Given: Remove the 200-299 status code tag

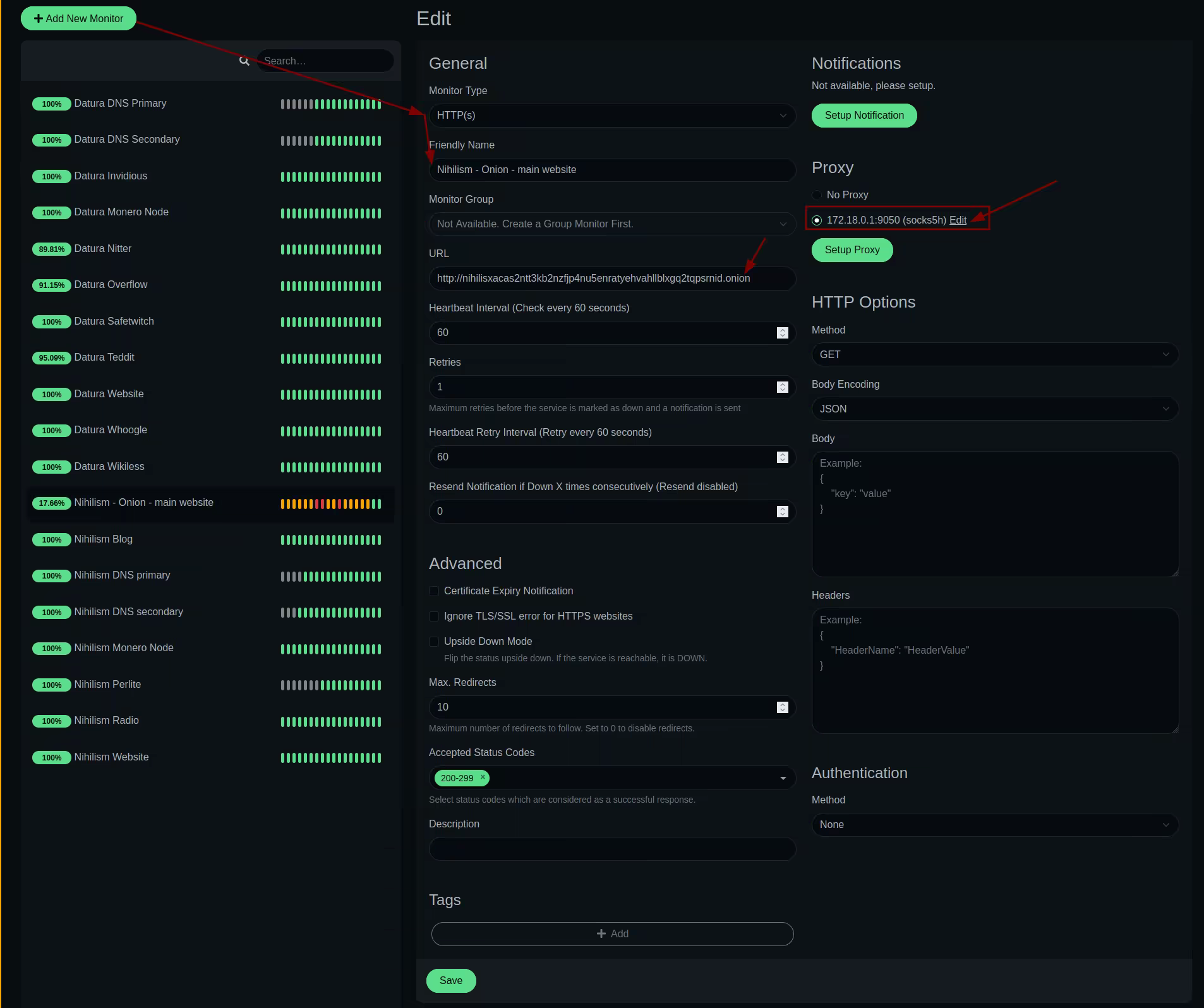Looking at the screenshot, I should pos(483,777).
